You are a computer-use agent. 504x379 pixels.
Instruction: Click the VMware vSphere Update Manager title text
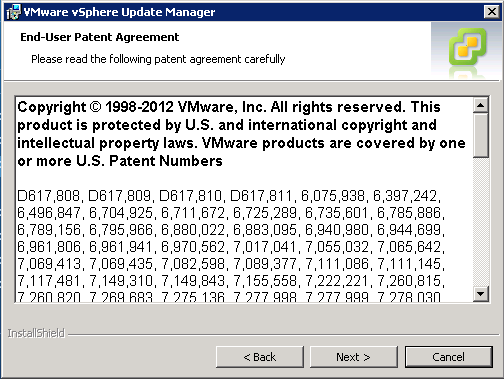coord(119,12)
